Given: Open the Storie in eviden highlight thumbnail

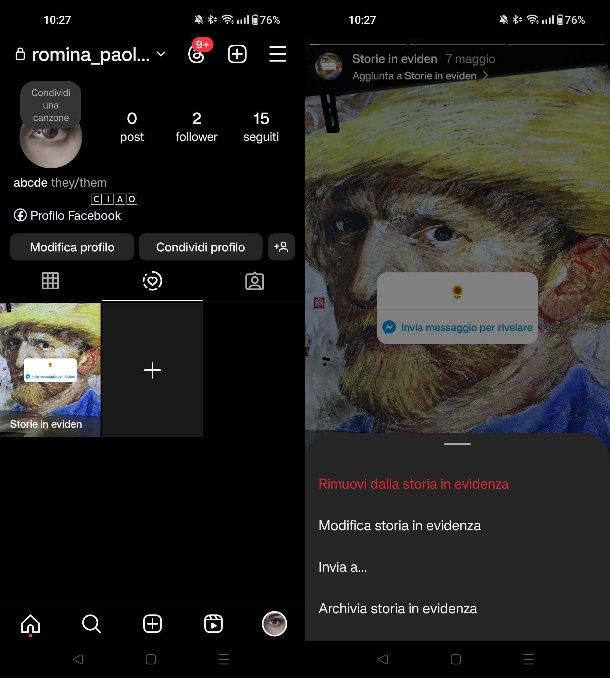Looking at the screenshot, I should point(50,370).
